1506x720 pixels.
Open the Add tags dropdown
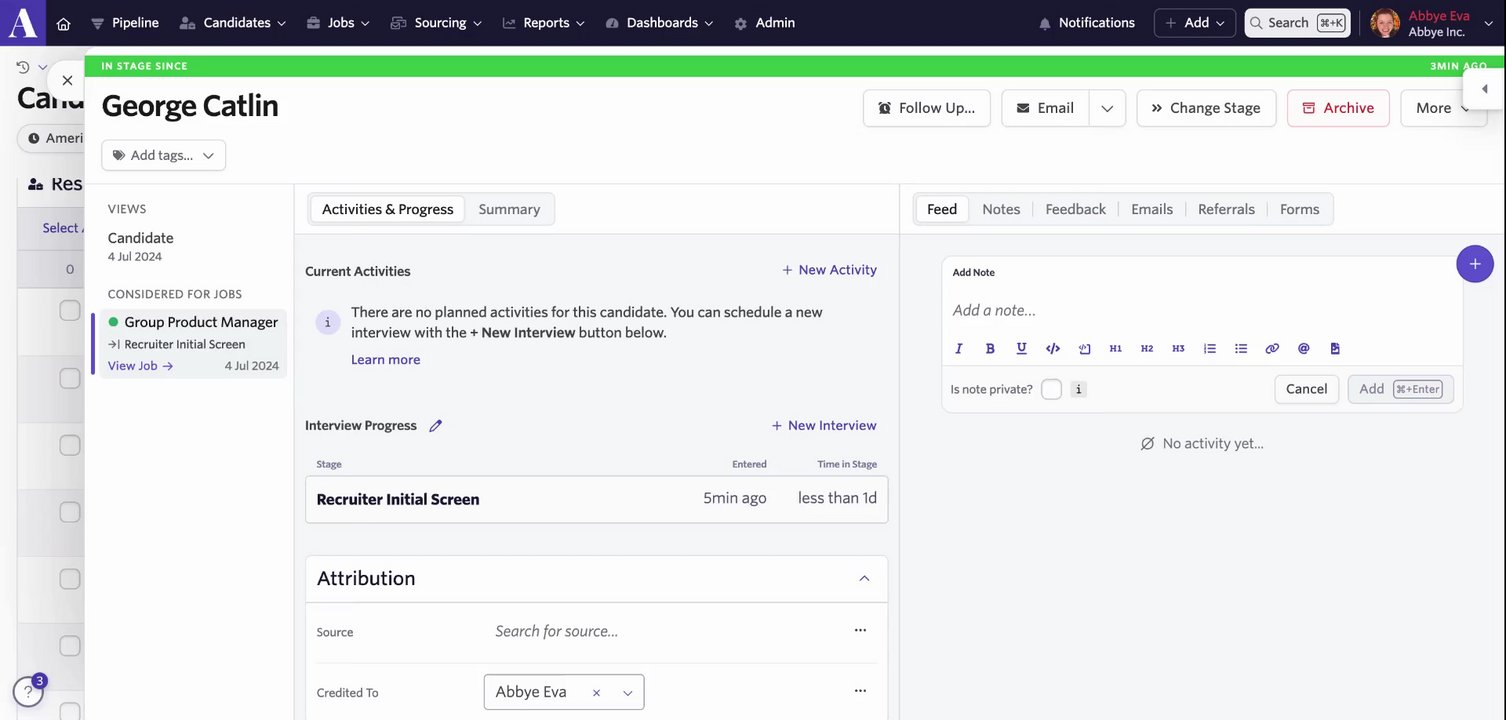click(x=163, y=156)
